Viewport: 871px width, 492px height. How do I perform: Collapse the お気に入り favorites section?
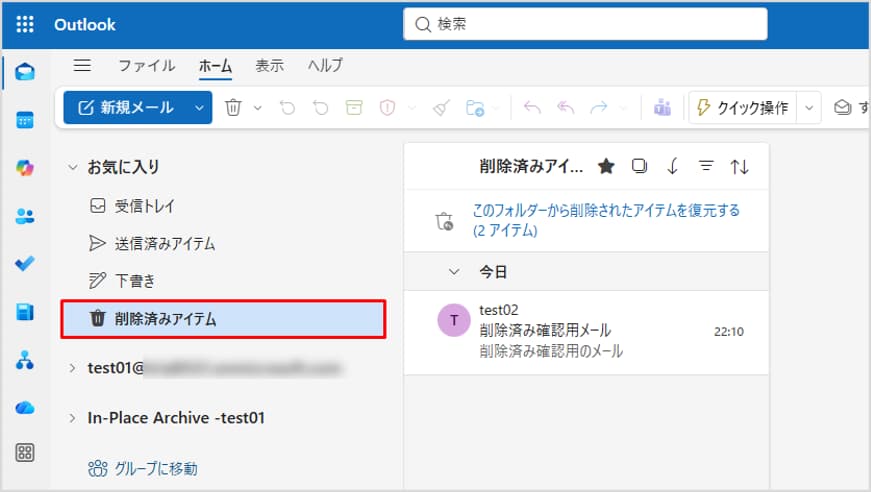coord(72,167)
